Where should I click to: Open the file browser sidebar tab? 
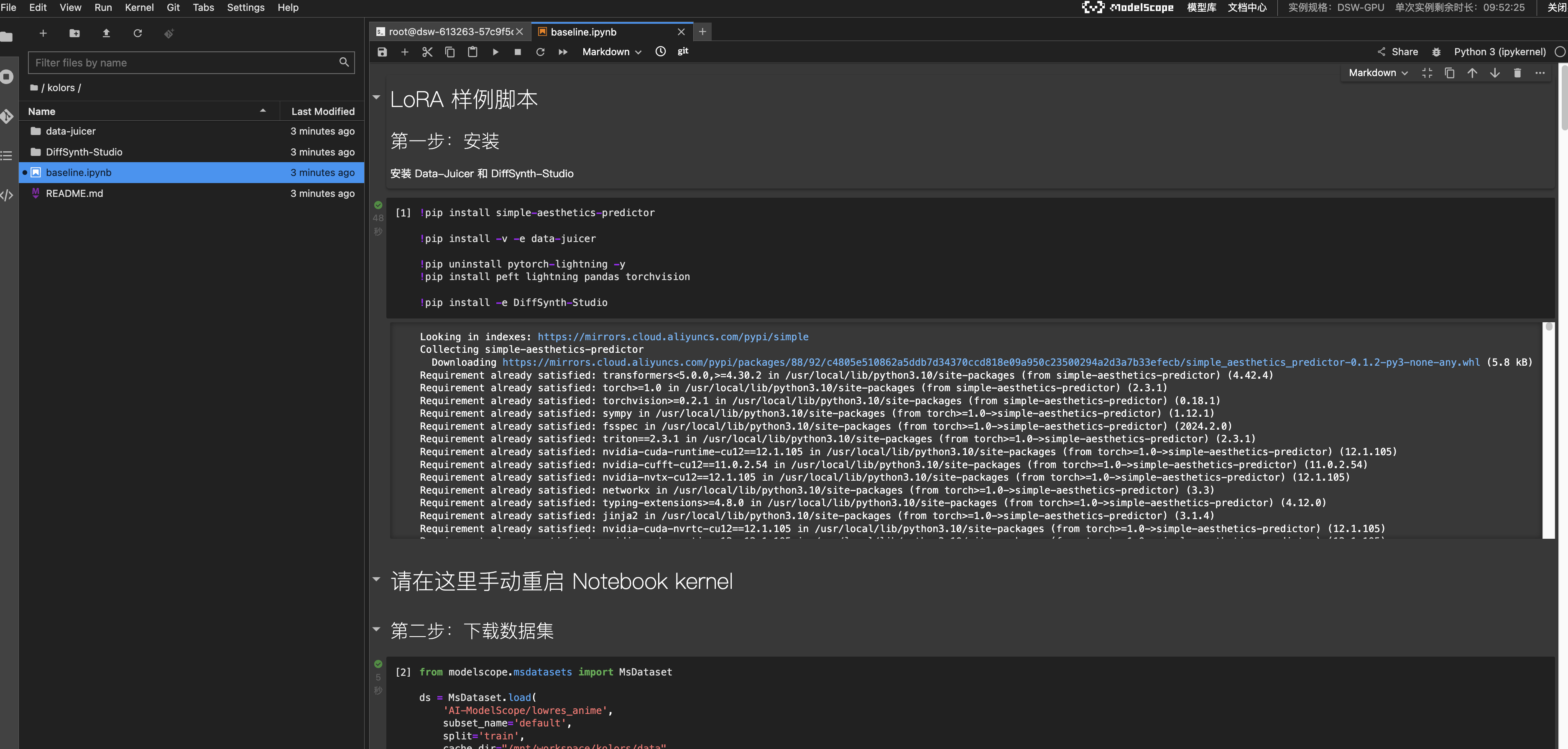7,36
